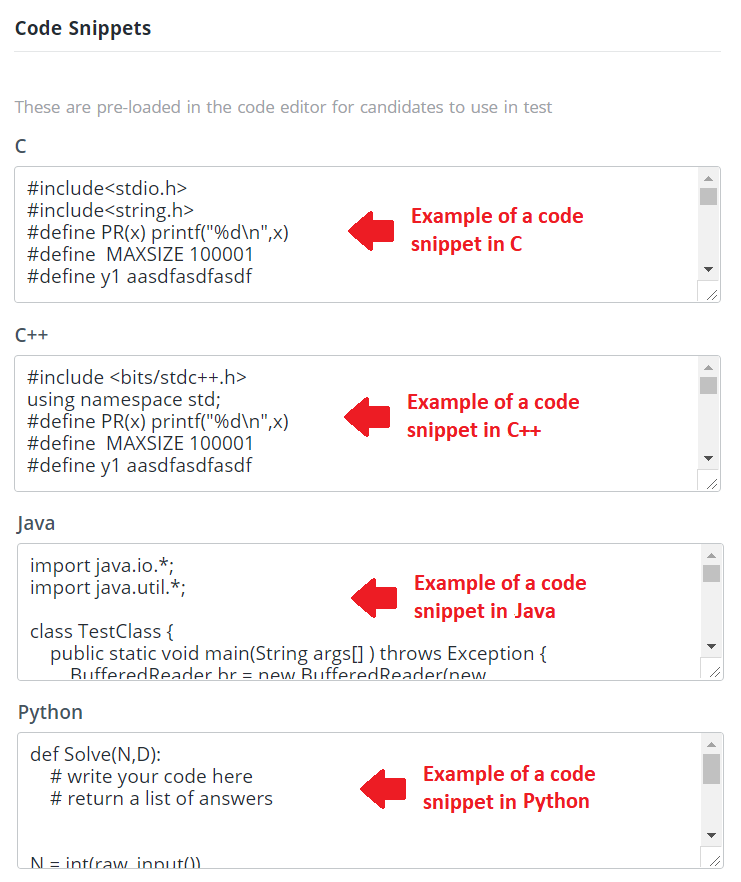This screenshot has width=741, height=882.
Task: Click the Code Snippets heading
Action: point(83,28)
